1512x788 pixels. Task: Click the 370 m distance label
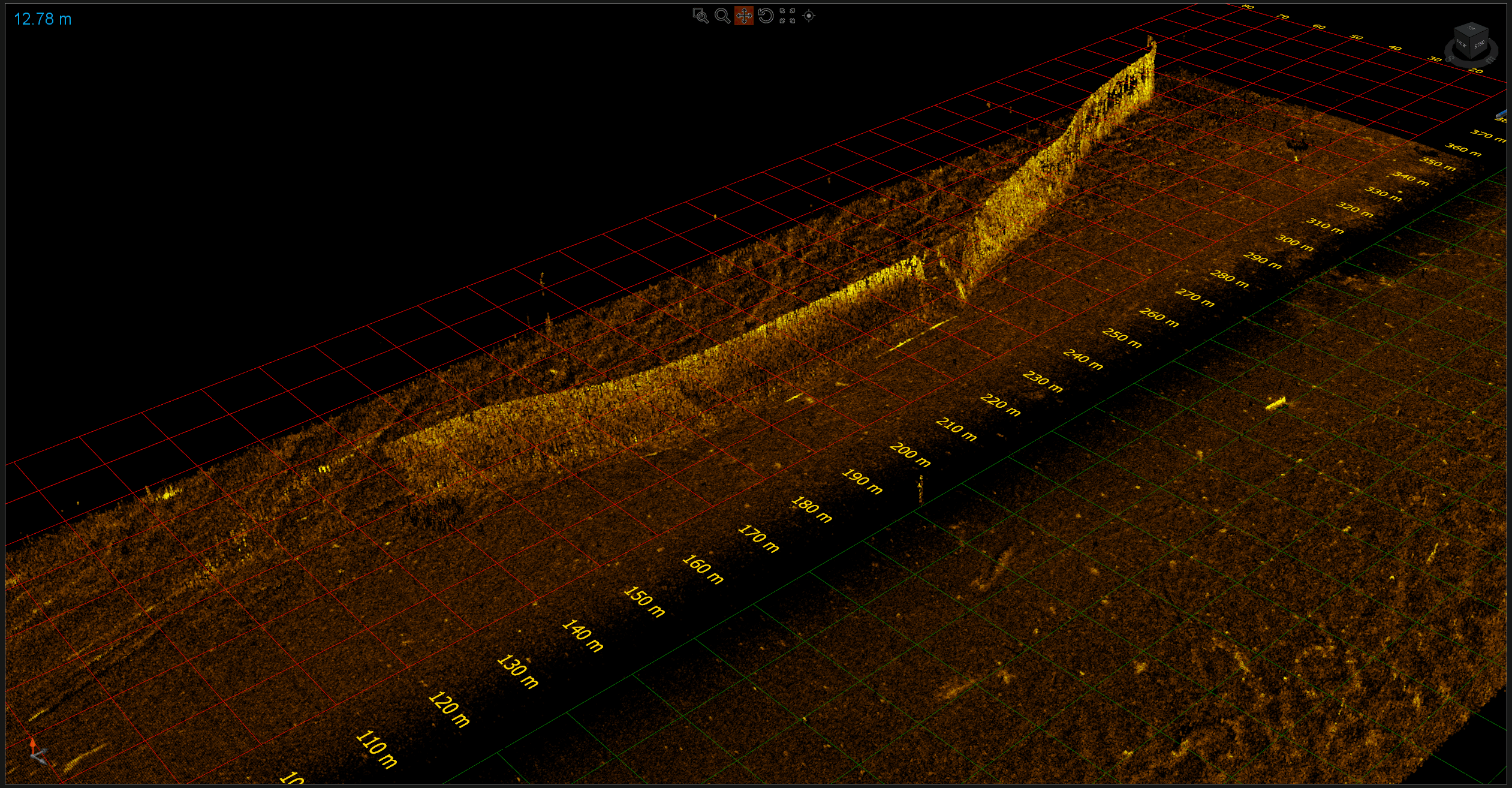[1487, 136]
